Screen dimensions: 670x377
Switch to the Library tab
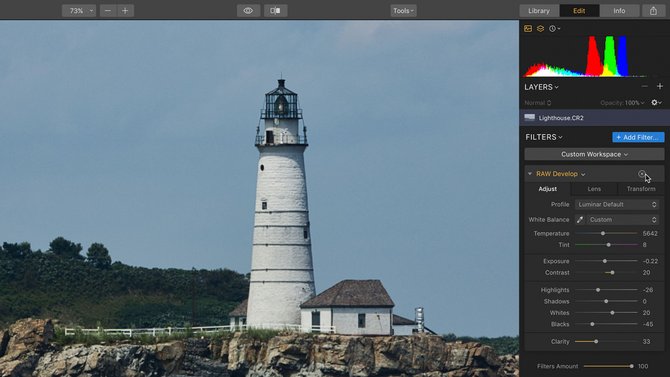click(x=539, y=11)
